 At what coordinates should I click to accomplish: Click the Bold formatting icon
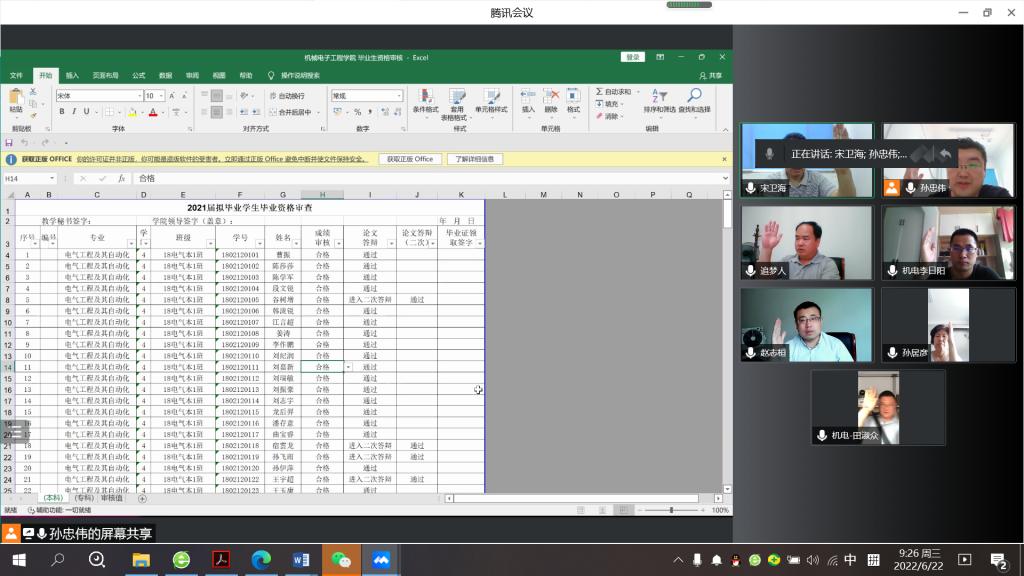[x=62, y=112]
